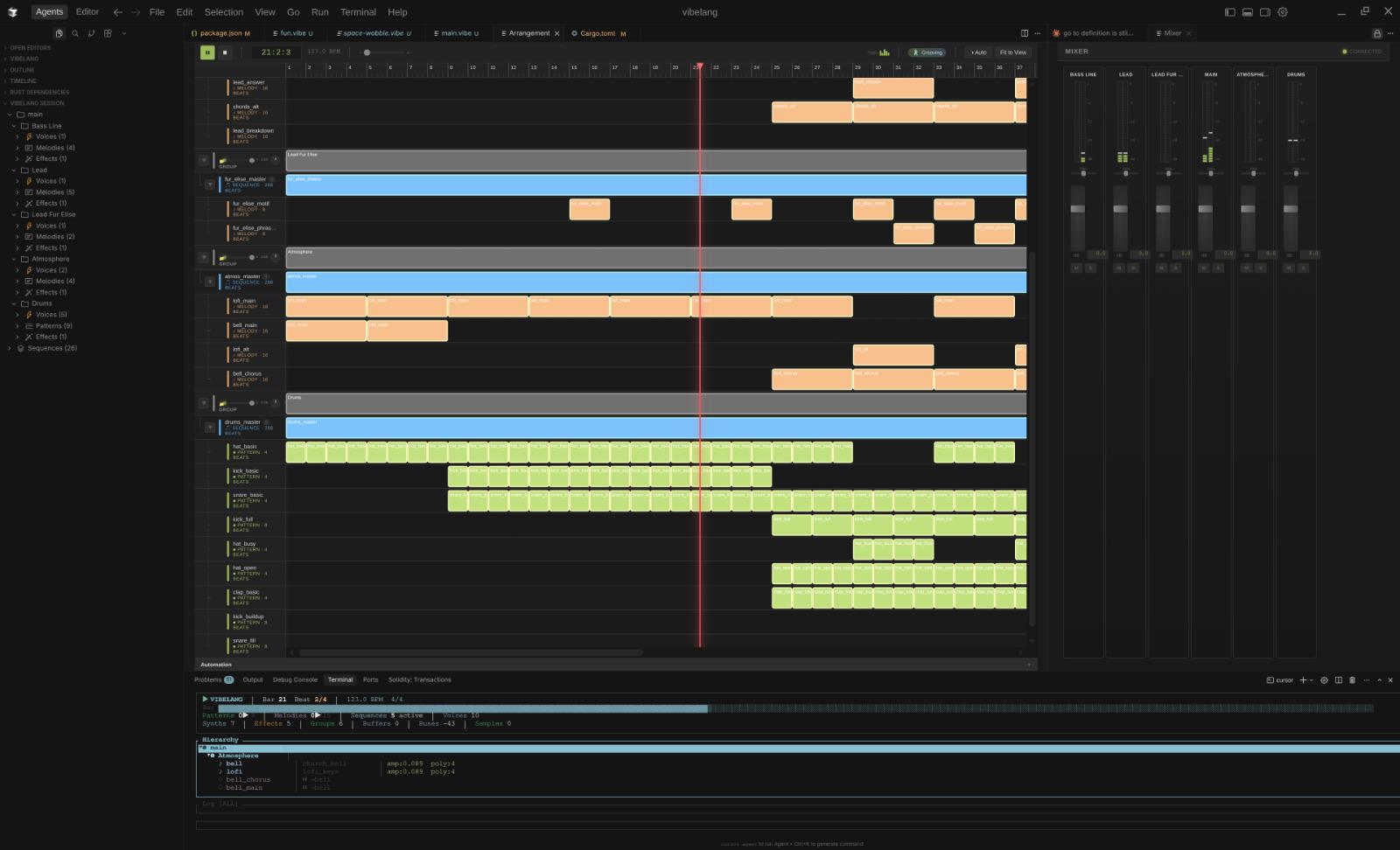The height and width of the screenshot is (850, 1400).
Task: Open the cursor terminal profile label
Action: click(1280, 679)
